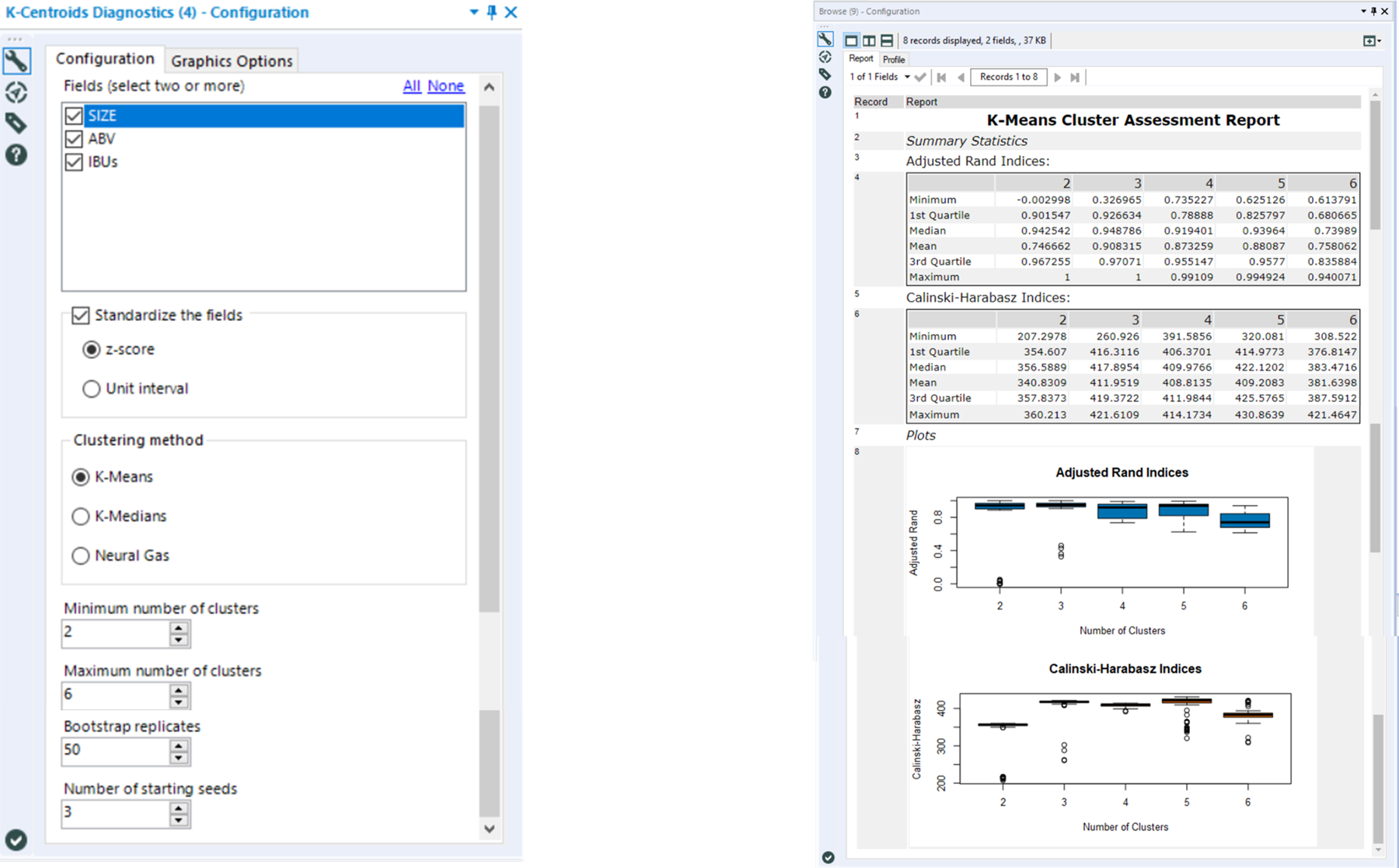
Task: Switch to stacked pane view
Action: (887, 40)
